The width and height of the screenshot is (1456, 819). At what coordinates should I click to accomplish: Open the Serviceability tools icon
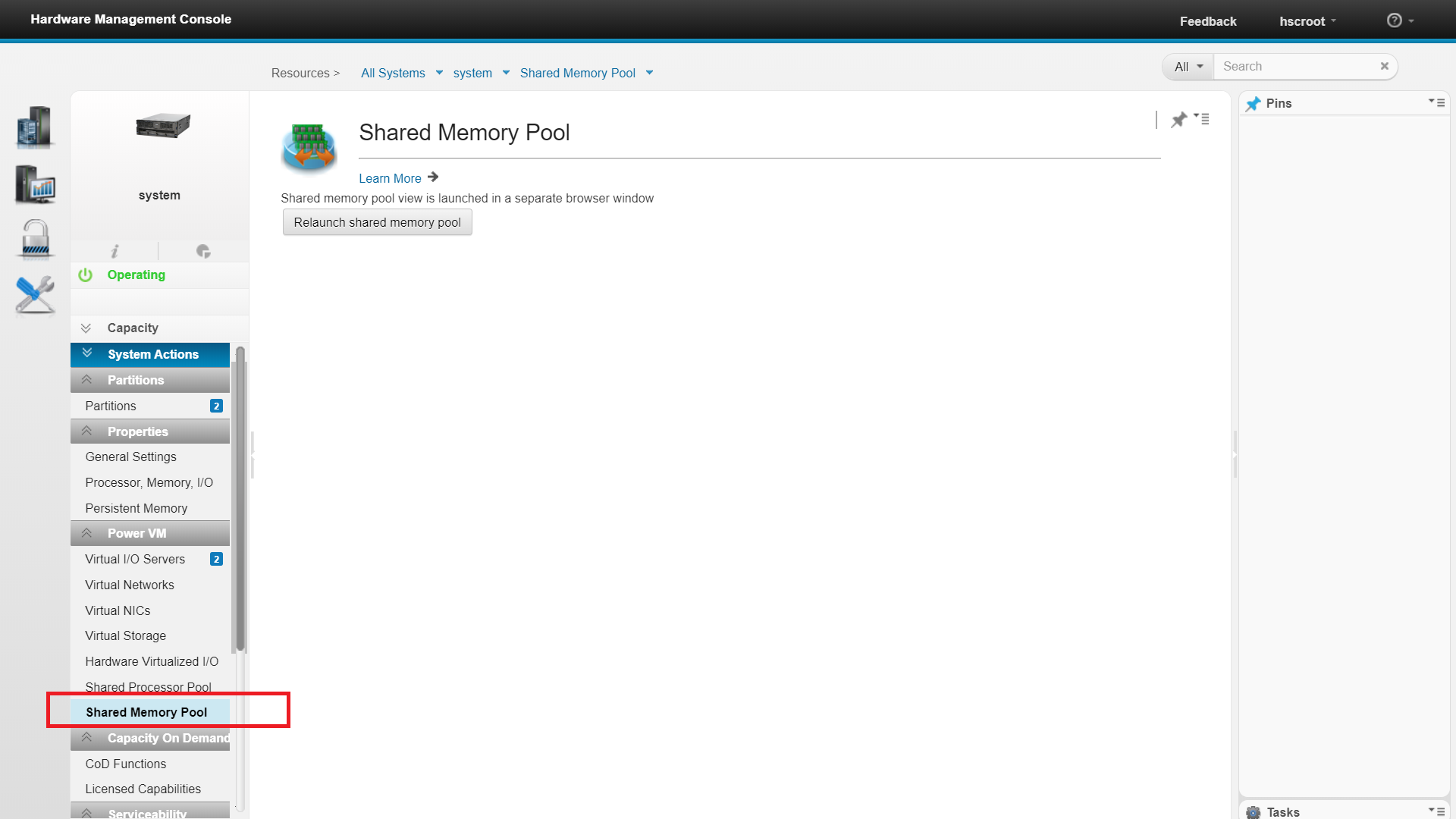35,295
